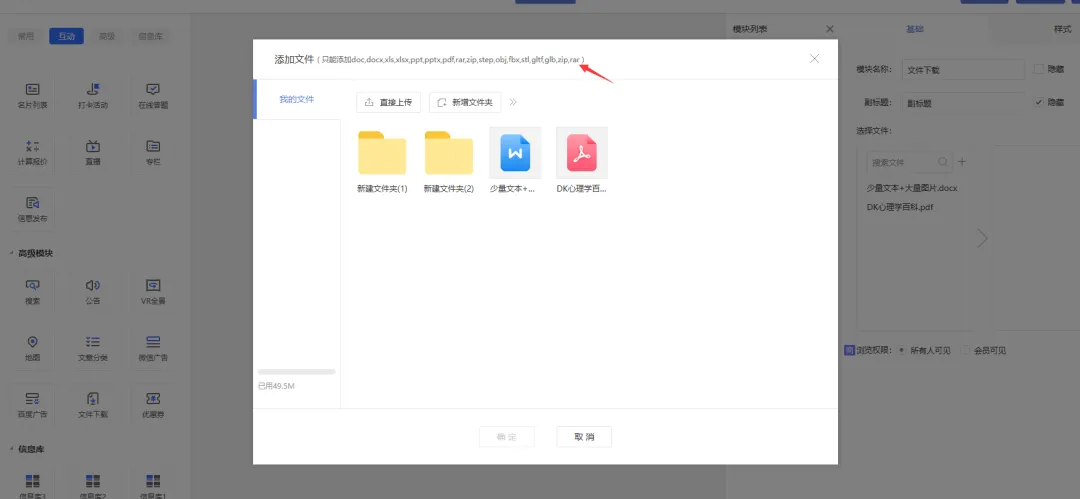
Task: Uncheck 隐藏 checkbox beside 副标题
Action: [x=1039, y=102]
